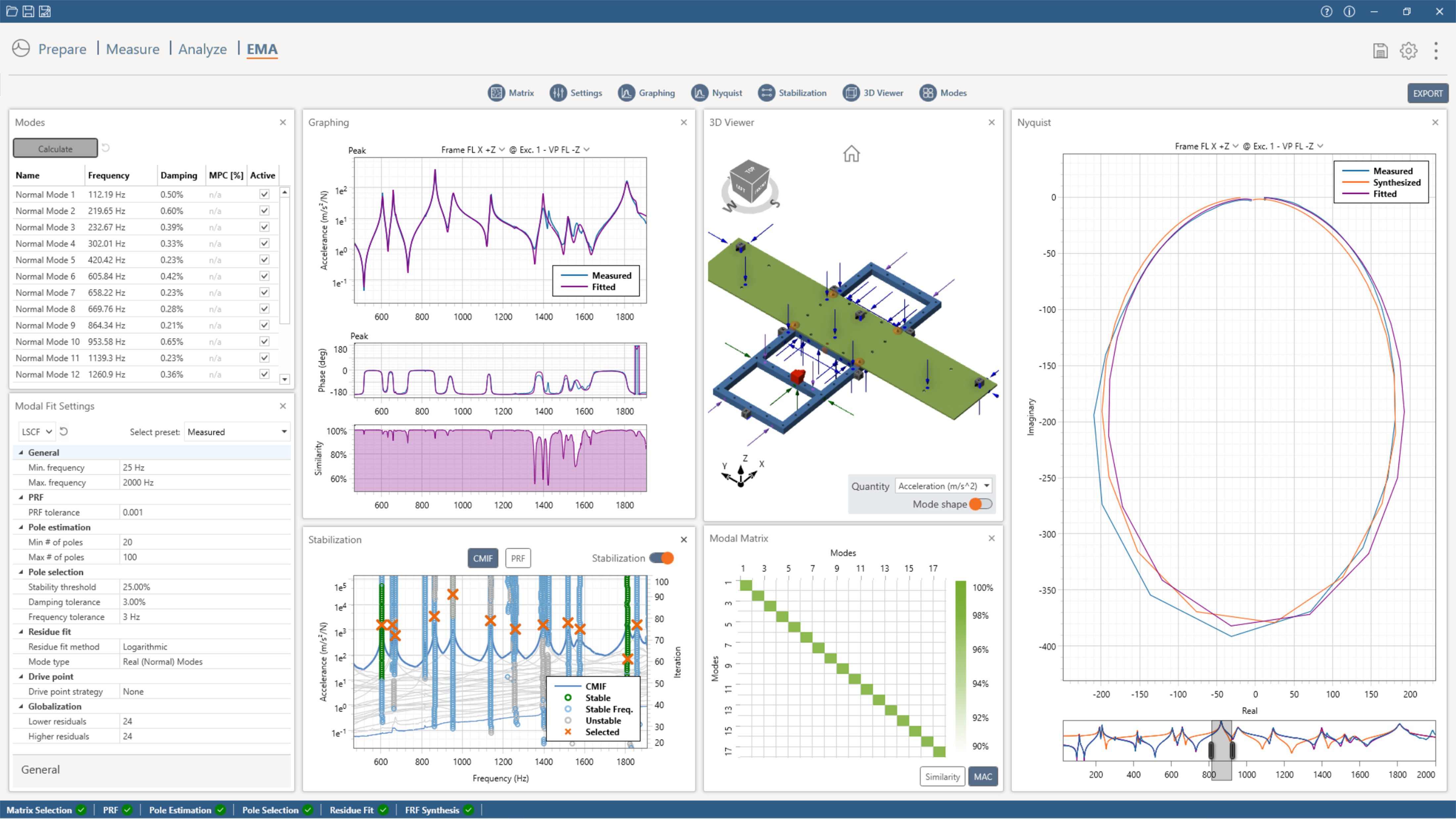Click the Nyquist toolbar icon
Screen dimensions: 1456x819
click(x=700, y=93)
